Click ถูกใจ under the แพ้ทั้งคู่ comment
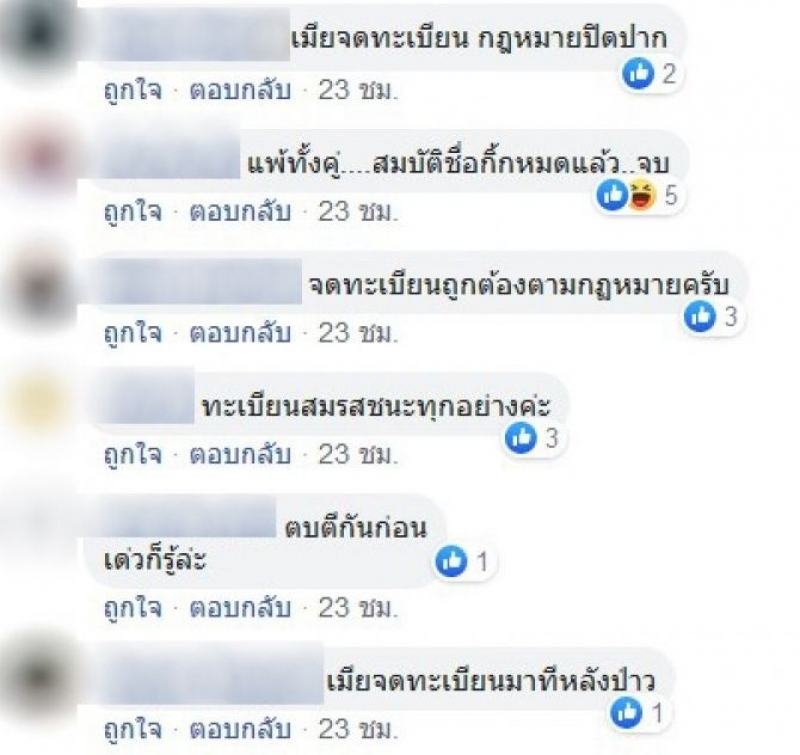 [133, 212]
